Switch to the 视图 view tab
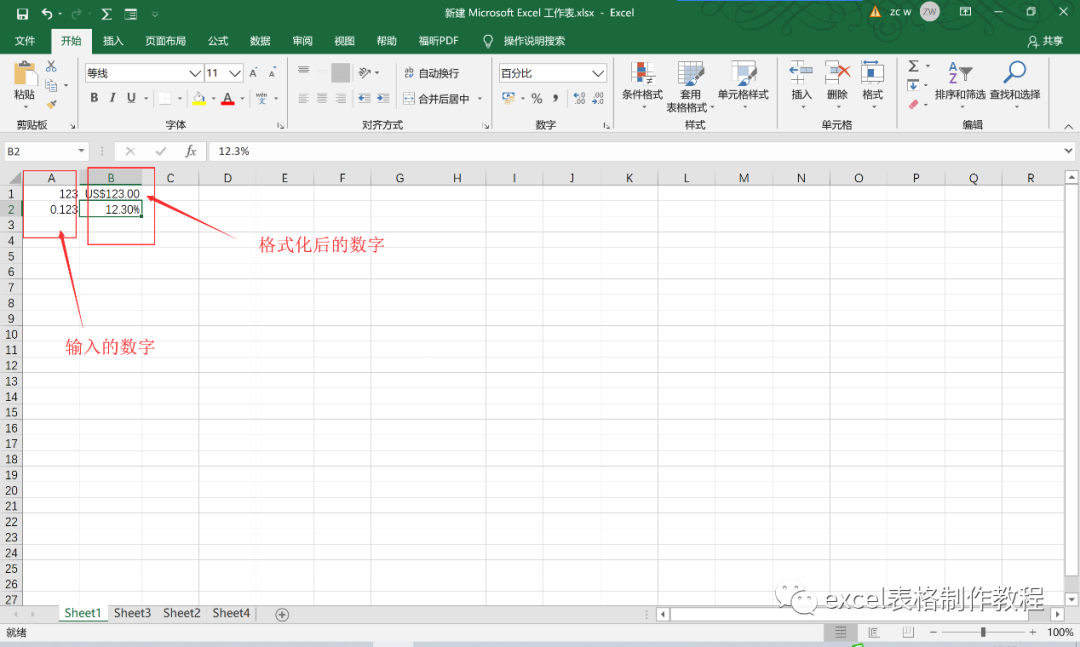 coord(344,41)
